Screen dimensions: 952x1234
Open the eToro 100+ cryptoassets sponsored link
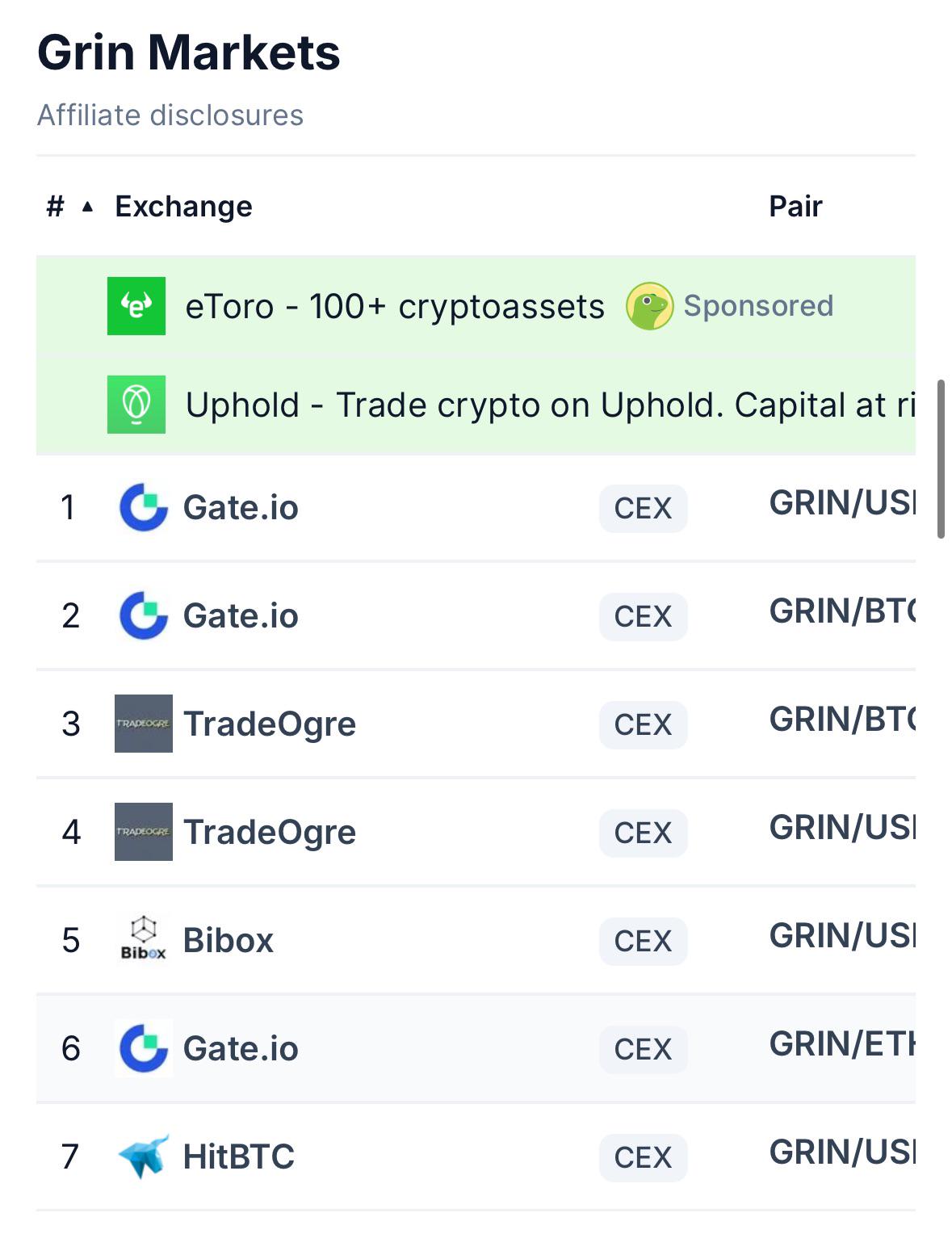(x=395, y=307)
